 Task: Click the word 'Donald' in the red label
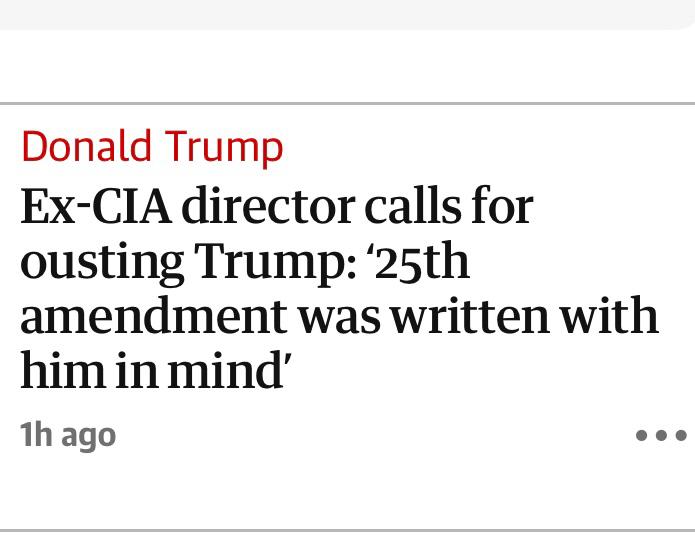pyautogui.click(x=86, y=146)
